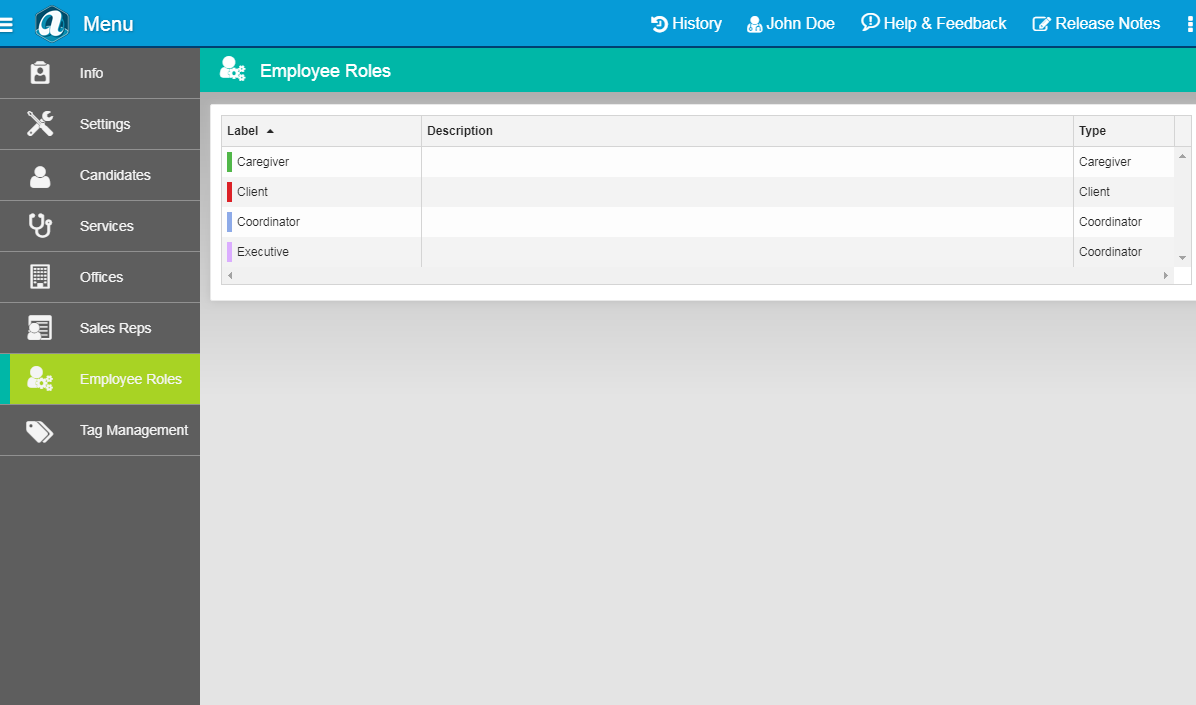Open Release Notes
1196x705 pixels.
(x=1096, y=24)
